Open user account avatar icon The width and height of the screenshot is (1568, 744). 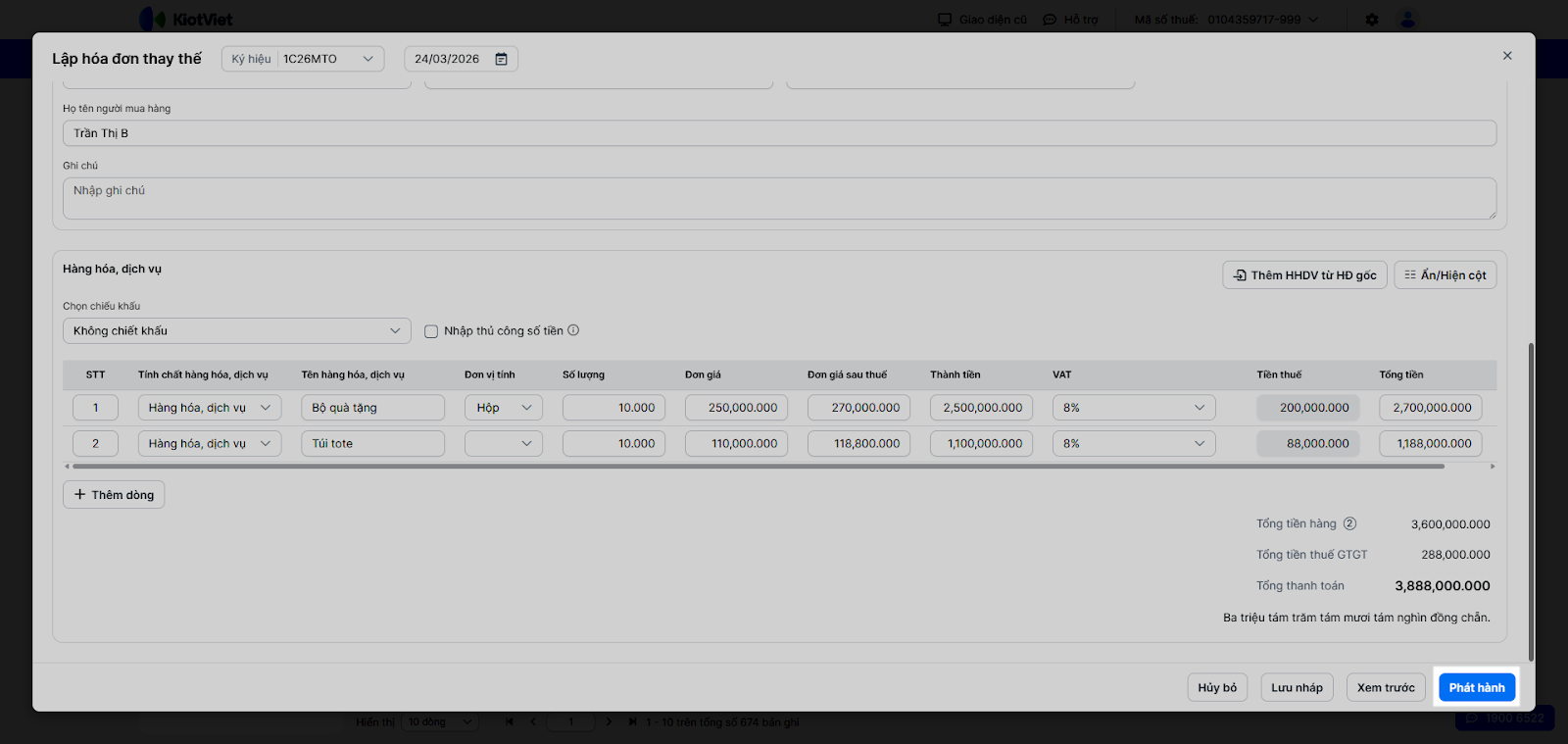(x=1407, y=20)
